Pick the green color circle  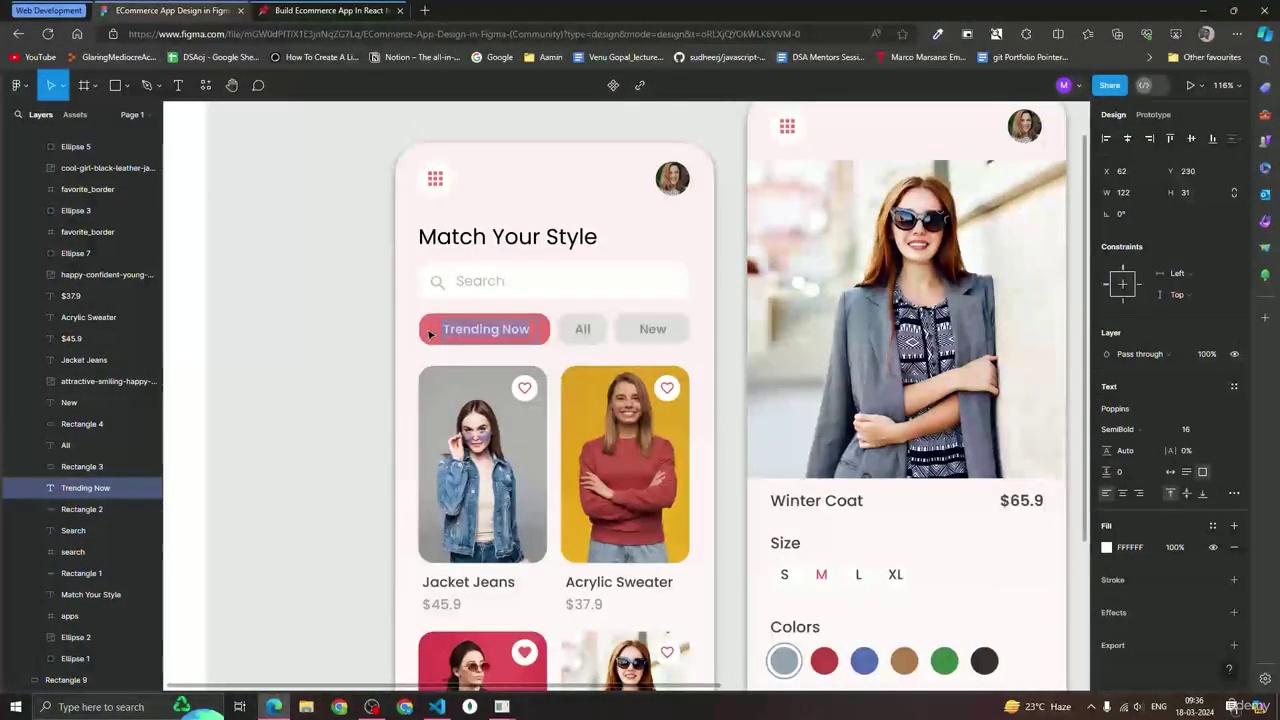944,661
